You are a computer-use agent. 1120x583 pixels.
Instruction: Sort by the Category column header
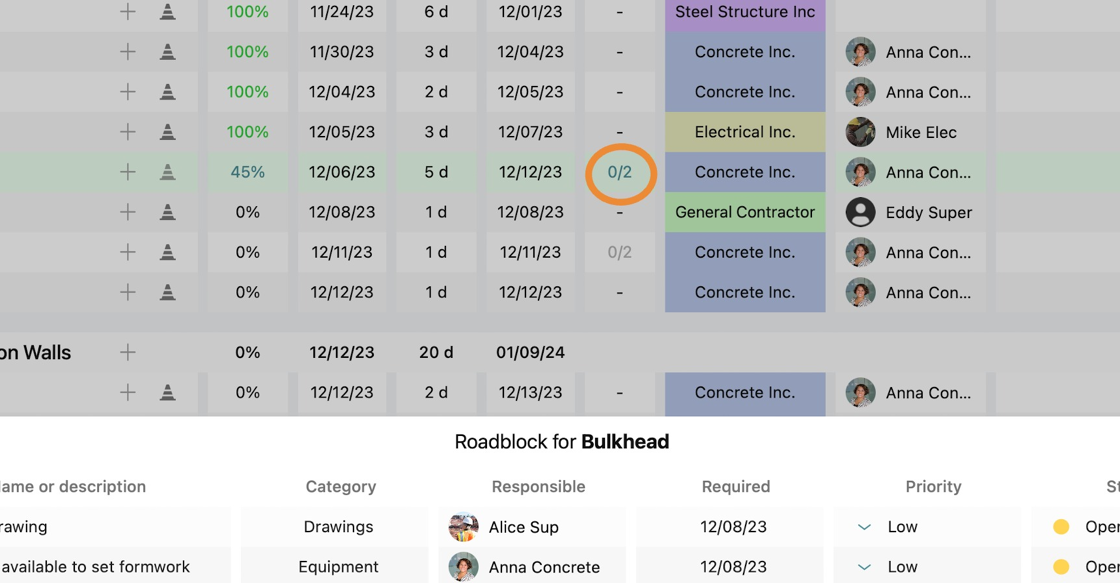click(341, 487)
